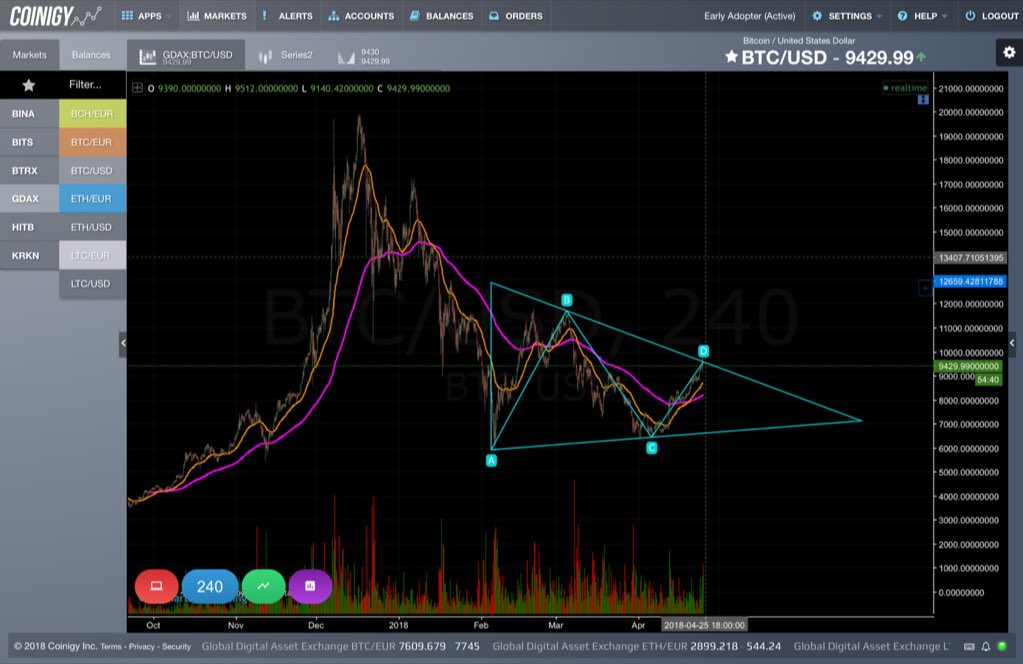This screenshot has height=664, width=1023.
Task: Select the HITB exchange
Action: point(29,227)
